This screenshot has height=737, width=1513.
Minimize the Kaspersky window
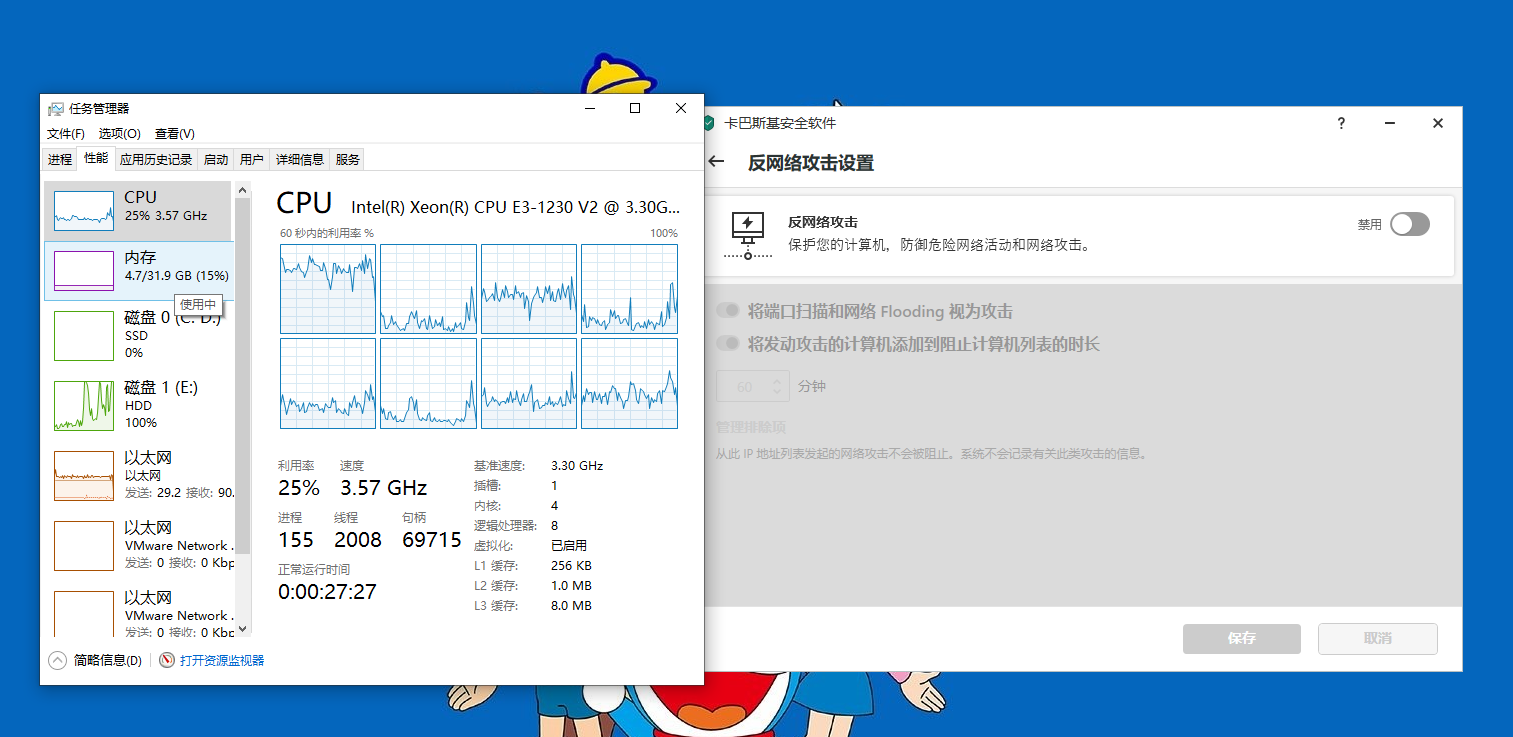click(x=1390, y=123)
